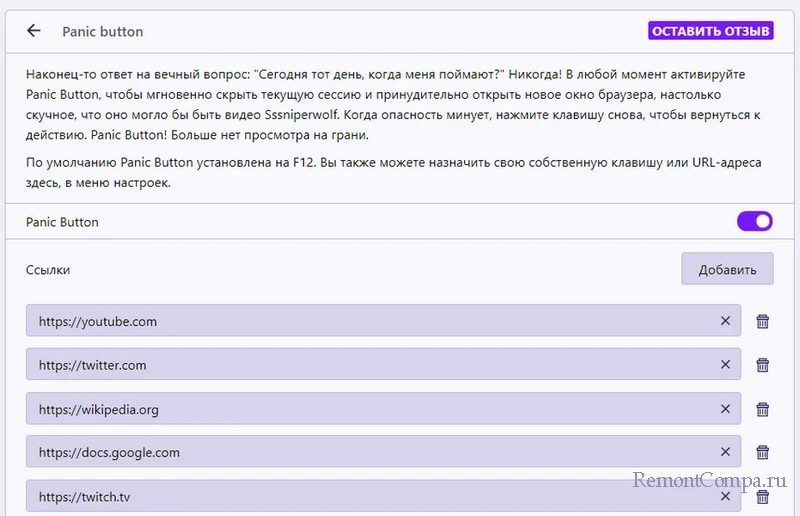This screenshot has width=800, height=516.
Task: Disable the Panic Button toggle switch
Action: pos(755,222)
